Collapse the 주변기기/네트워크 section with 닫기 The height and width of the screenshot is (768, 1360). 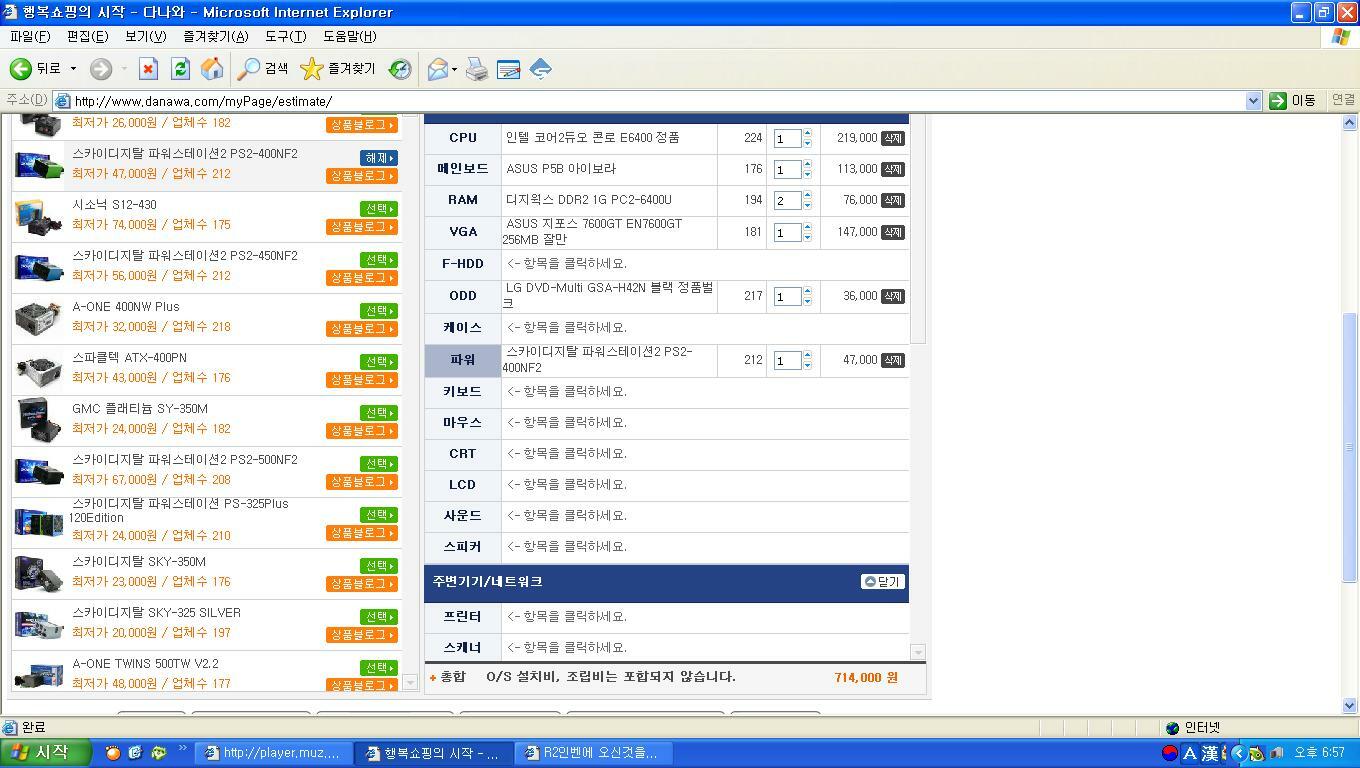pyautogui.click(x=882, y=582)
